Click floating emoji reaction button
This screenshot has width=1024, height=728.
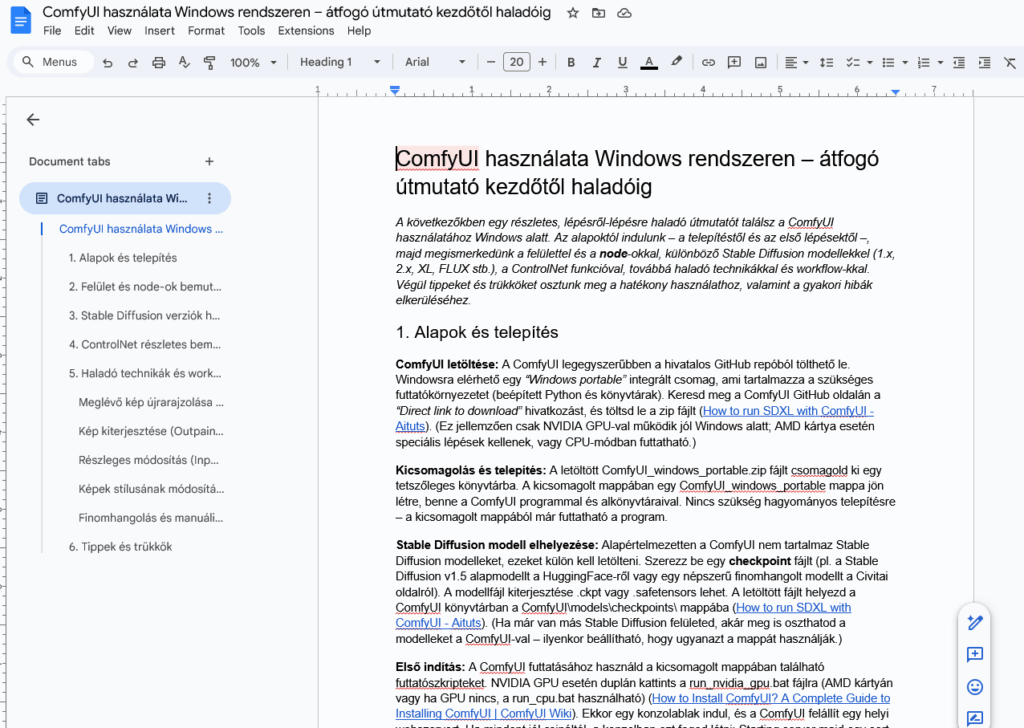(x=974, y=686)
